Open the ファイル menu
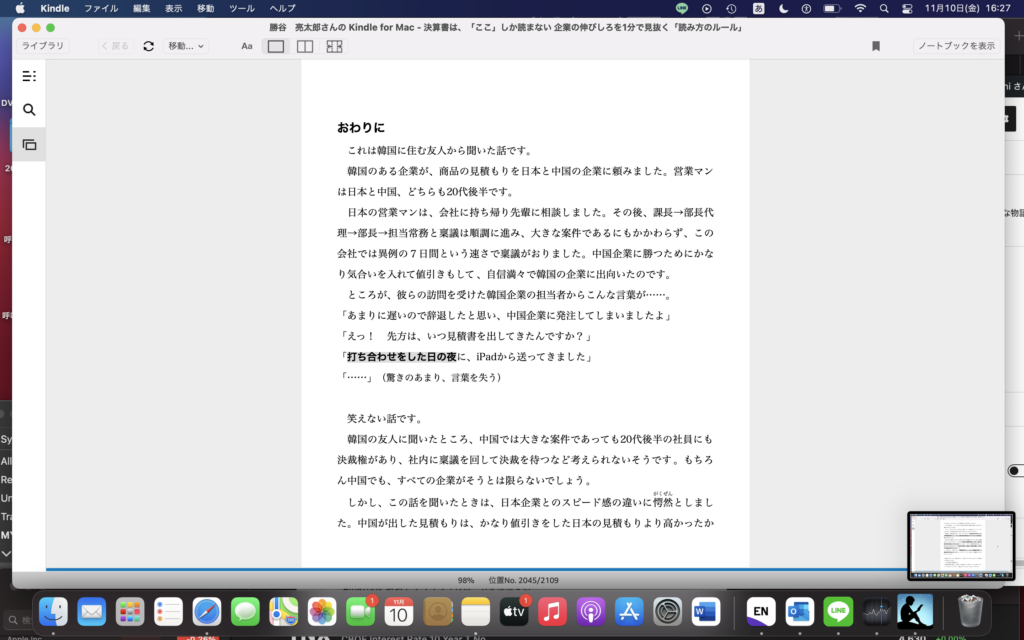The height and width of the screenshot is (640, 1024). click(x=100, y=8)
